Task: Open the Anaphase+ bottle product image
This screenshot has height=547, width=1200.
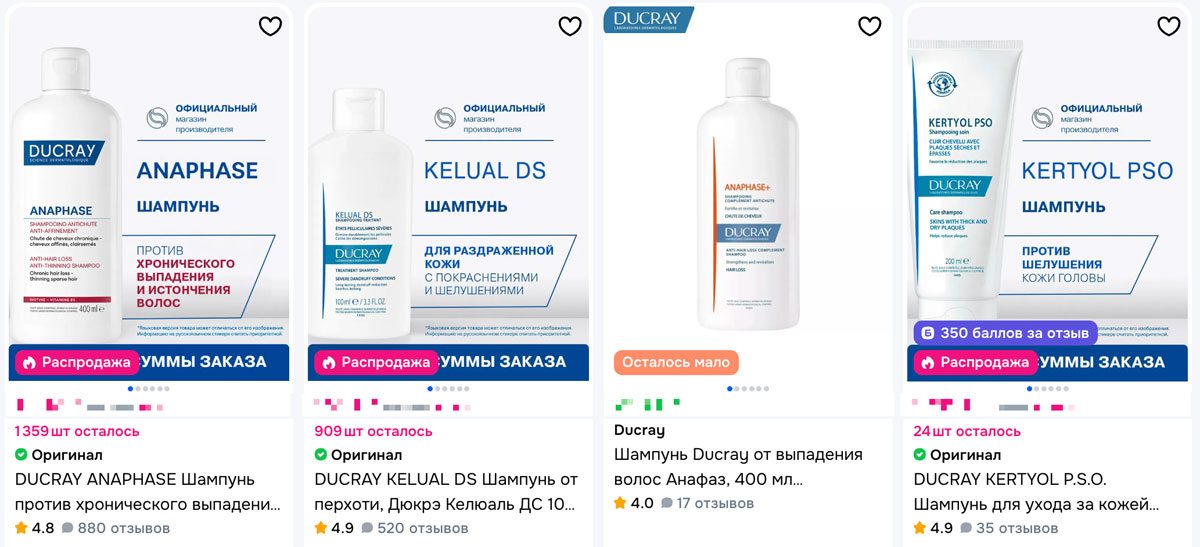Action: click(x=748, y=193)
